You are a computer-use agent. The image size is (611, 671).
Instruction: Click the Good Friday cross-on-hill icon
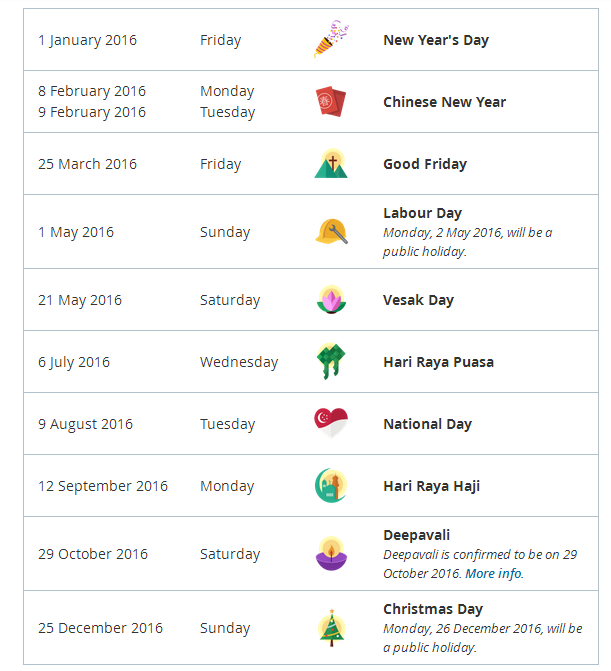331,163
